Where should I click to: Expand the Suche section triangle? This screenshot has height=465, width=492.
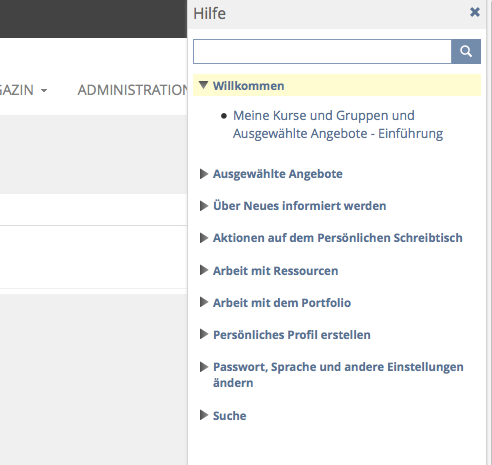204,415
